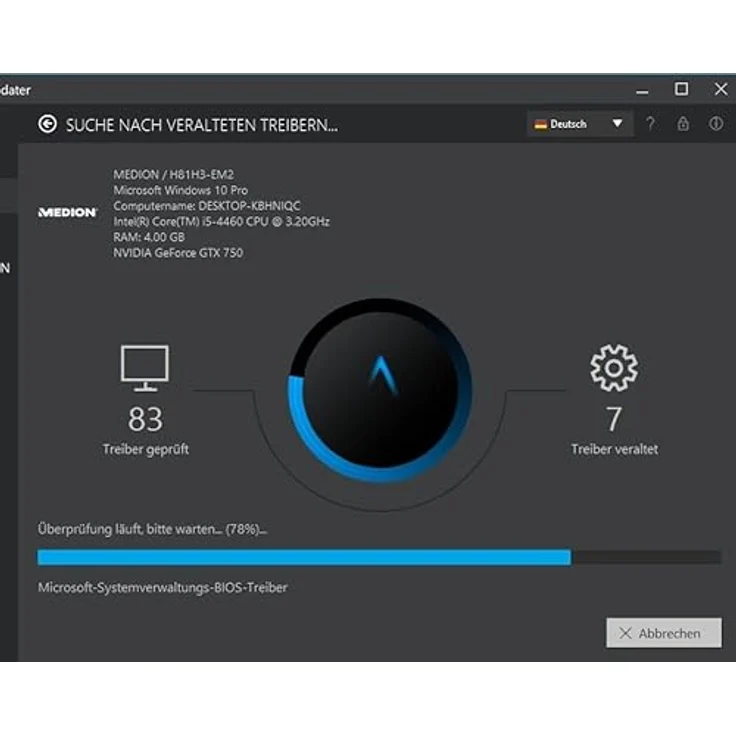Click the text "MEDION / H81H3-EM2"

point(173,175)
